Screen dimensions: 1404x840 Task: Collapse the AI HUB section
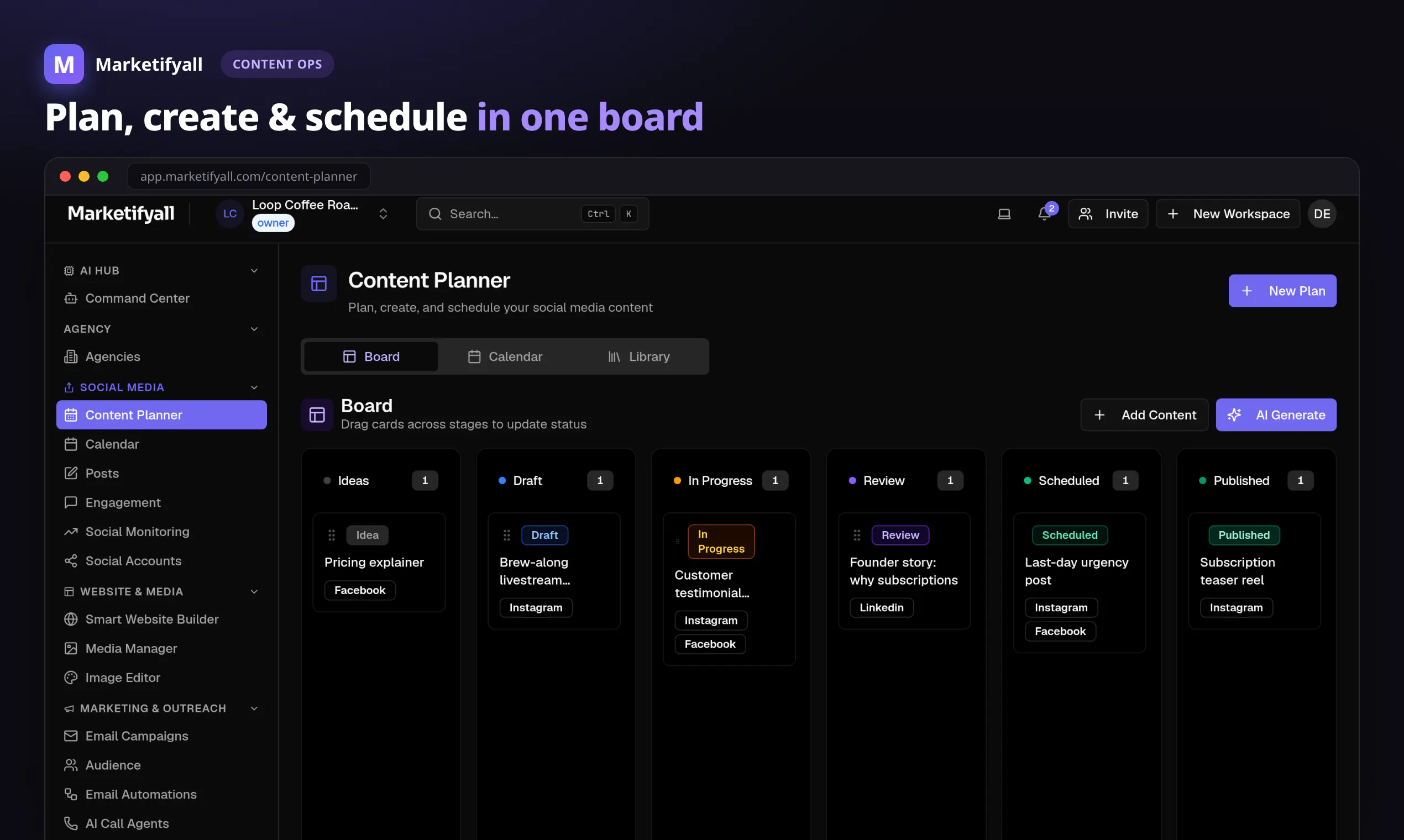(x=254, y=271)
